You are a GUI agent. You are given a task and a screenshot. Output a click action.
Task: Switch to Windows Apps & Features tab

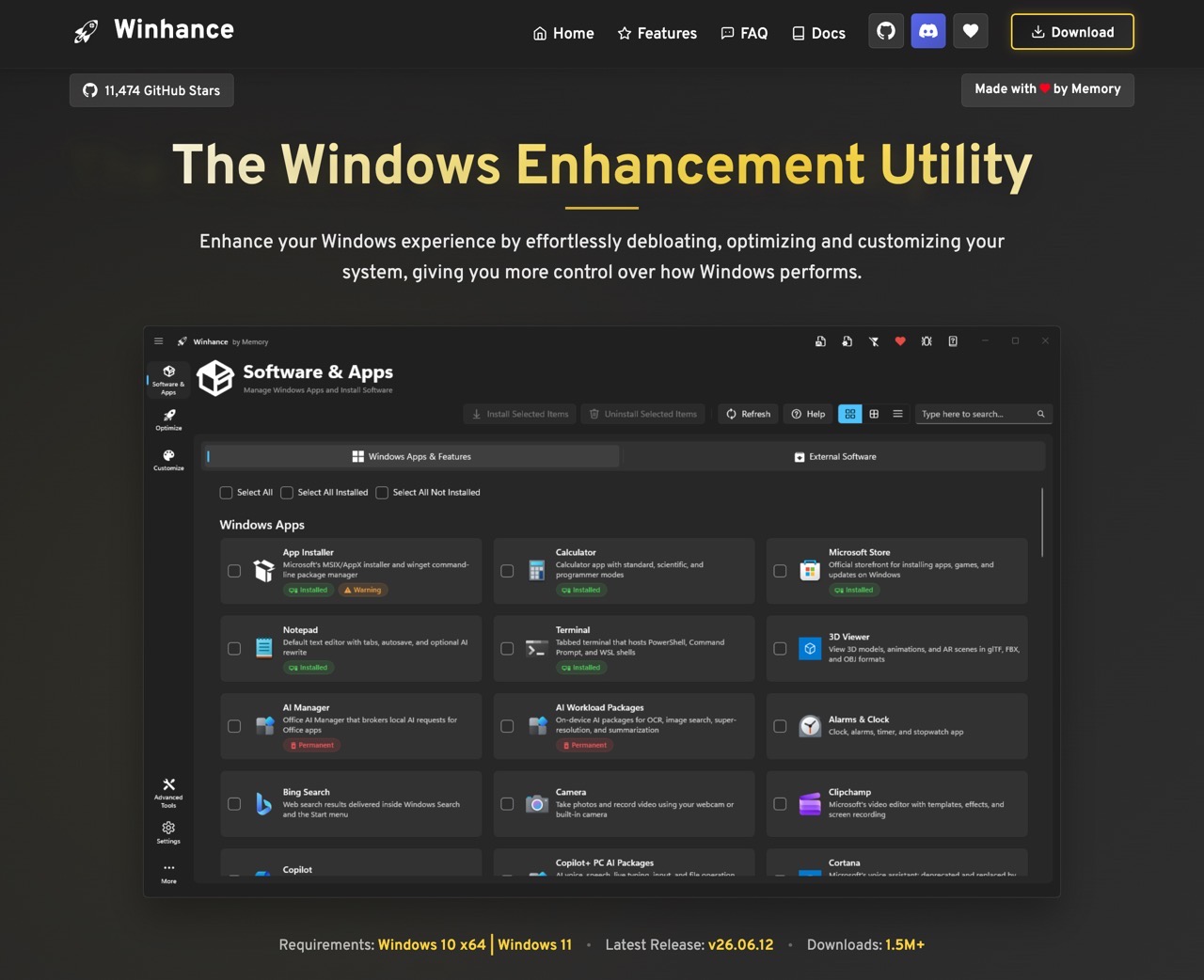tap(411, 456)
